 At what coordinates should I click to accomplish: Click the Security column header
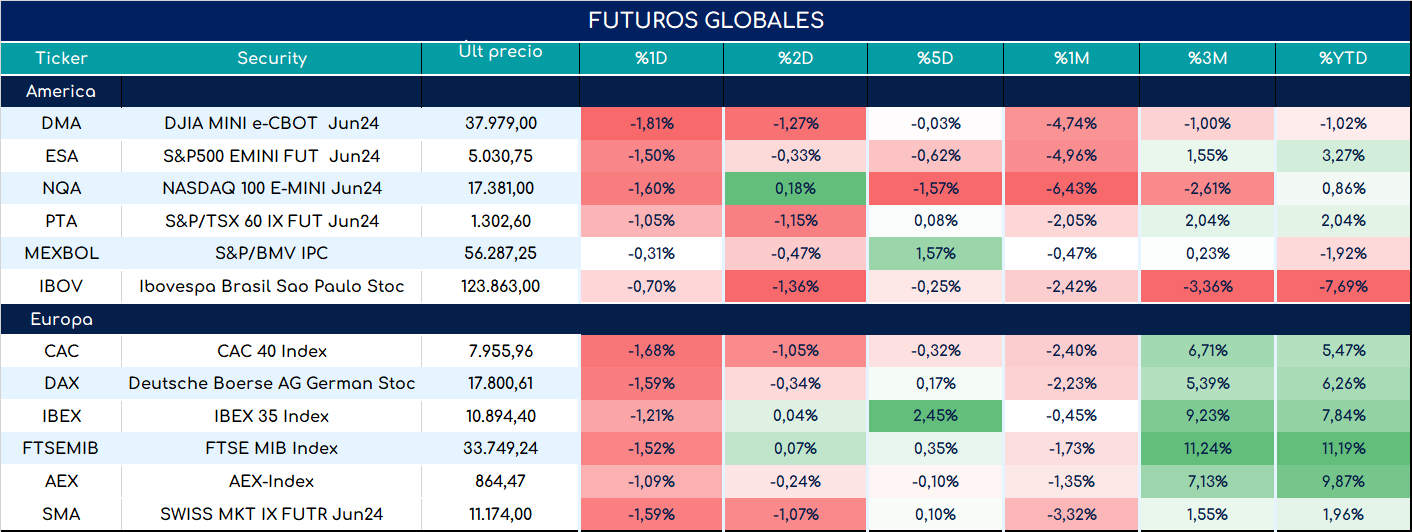coord(271,58)
